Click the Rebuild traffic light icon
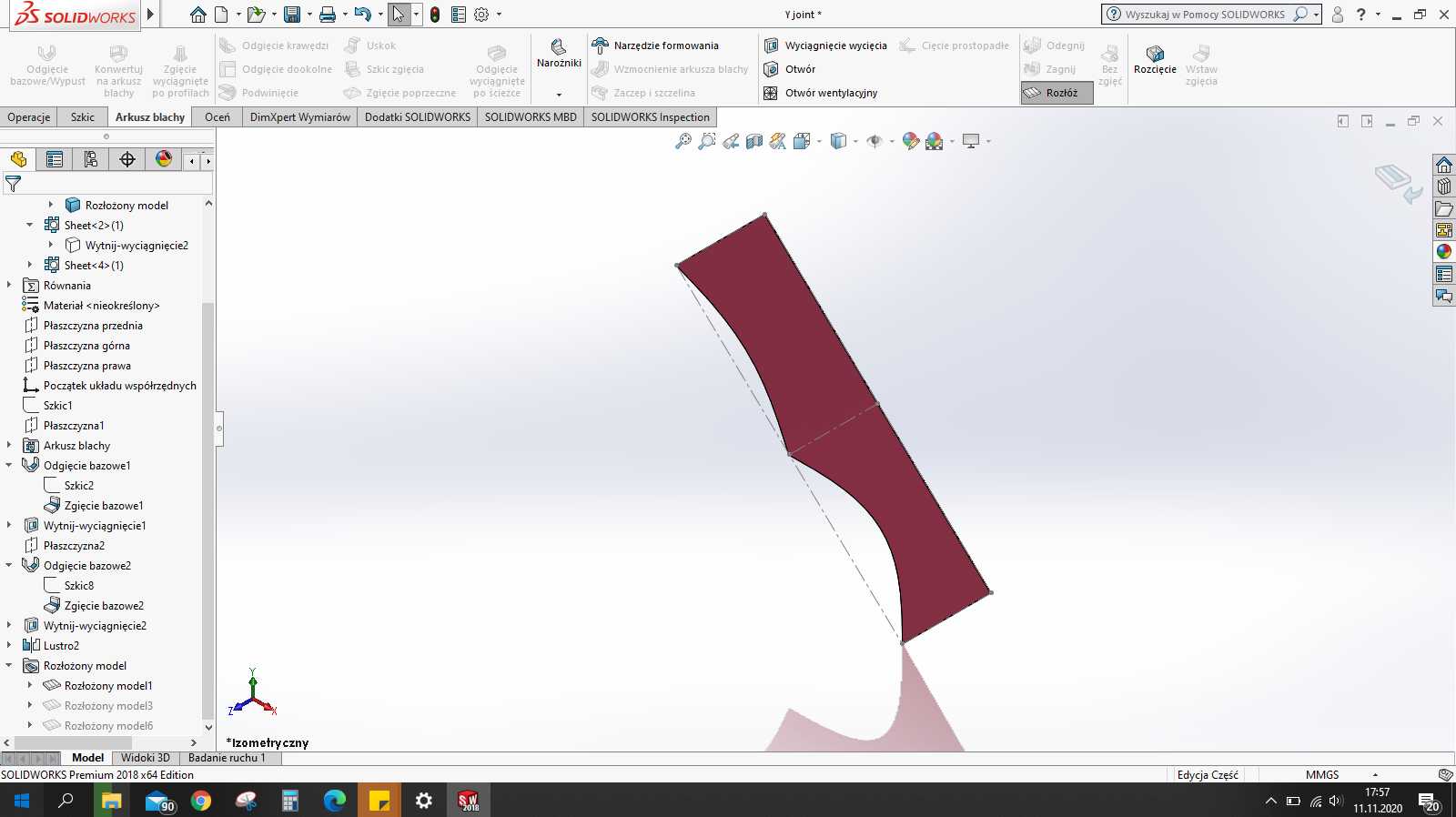 coord(435,15)
